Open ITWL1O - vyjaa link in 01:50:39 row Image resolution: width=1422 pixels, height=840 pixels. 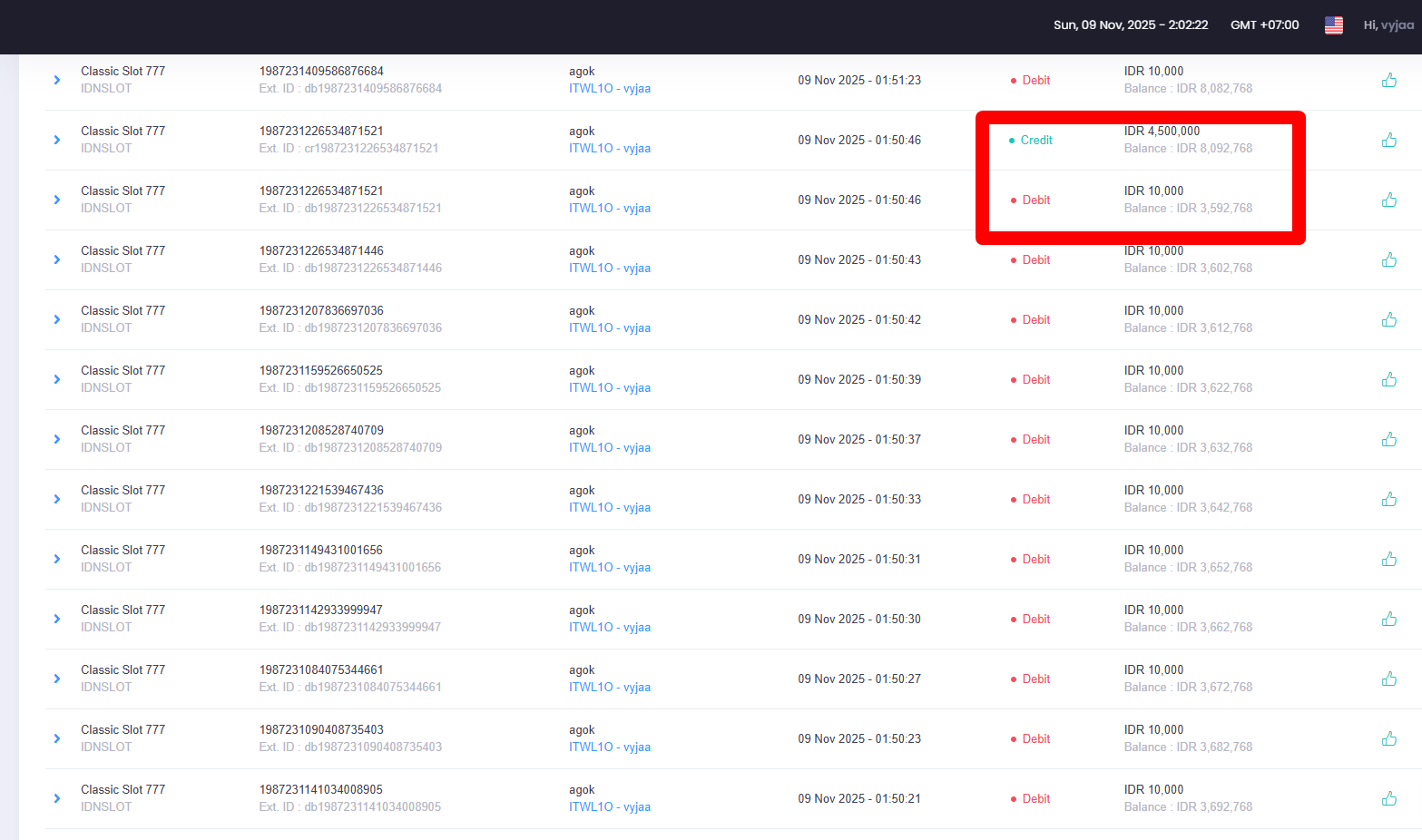pyautogui.click(x=610, y=388)
